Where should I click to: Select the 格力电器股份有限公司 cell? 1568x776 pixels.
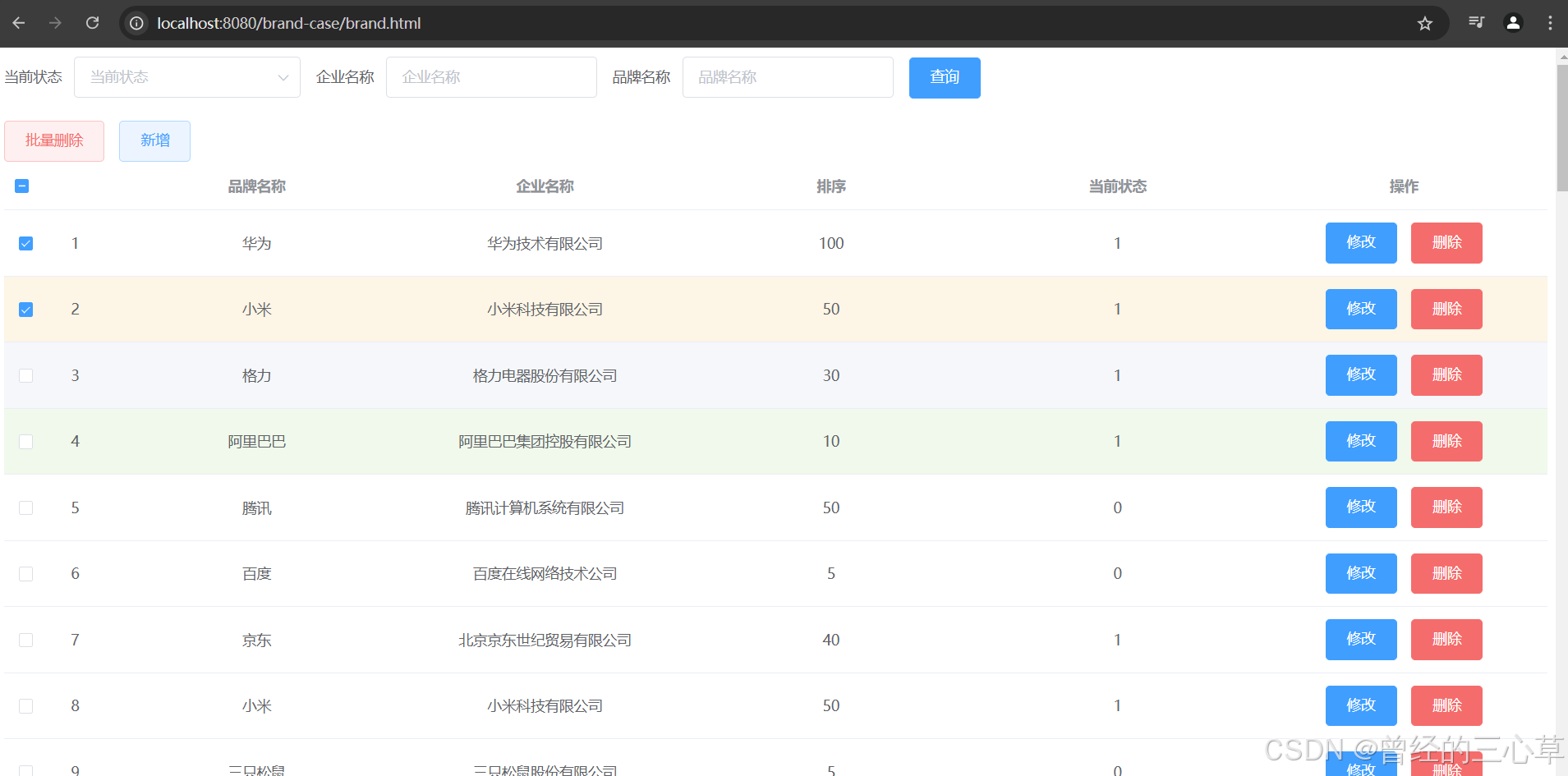click(x=545, y=375)
